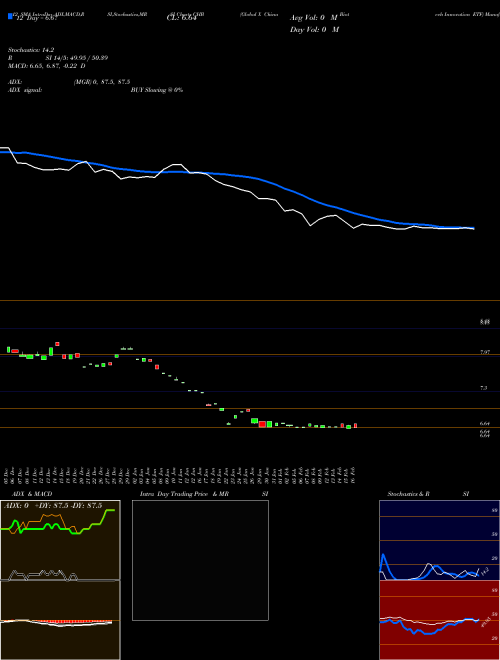This screenshot has height=660, width=500.
Task: Open the red RSI mini chart panel
Action: coord(439,620)
